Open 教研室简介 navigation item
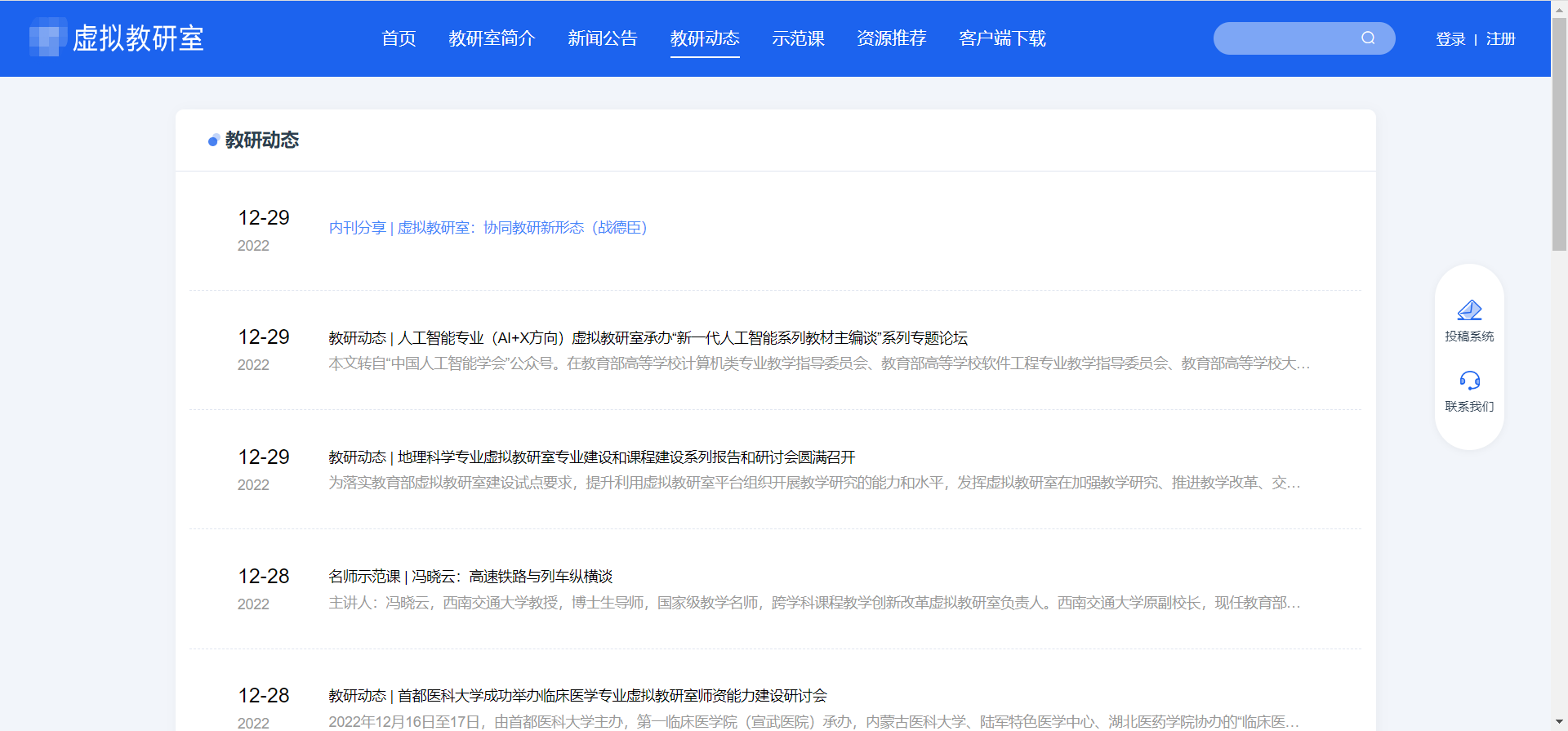 tap(492, 38)
